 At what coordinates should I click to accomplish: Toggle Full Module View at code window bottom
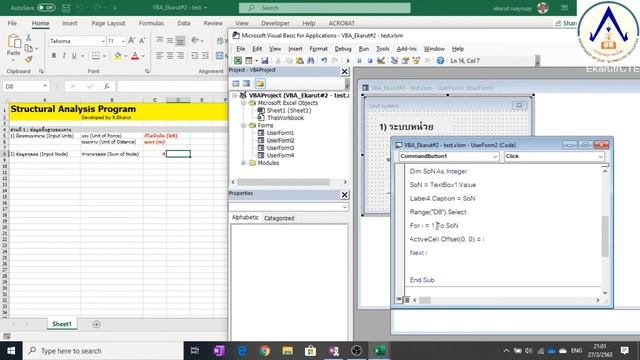[x=406, y=300]
